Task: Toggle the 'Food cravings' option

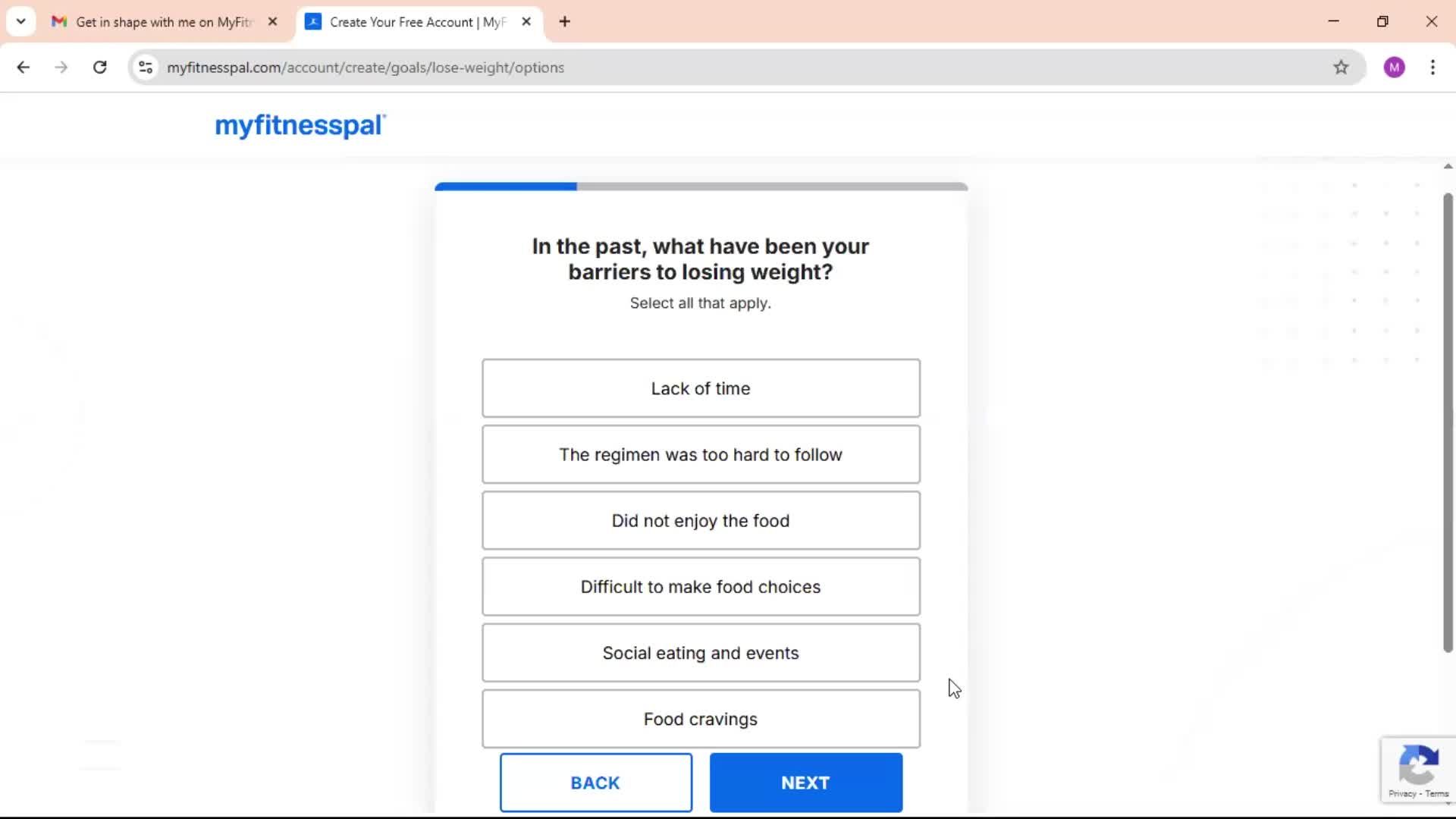Action: click(701, 719)
